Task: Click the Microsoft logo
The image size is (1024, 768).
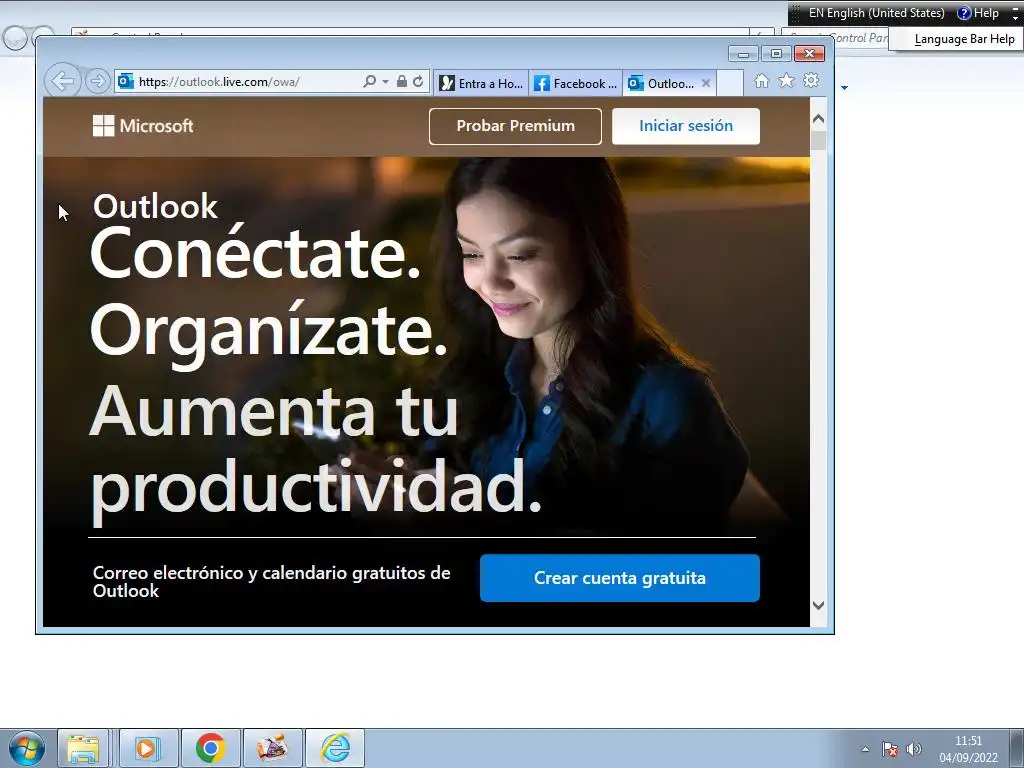Action: coord(143,125)
